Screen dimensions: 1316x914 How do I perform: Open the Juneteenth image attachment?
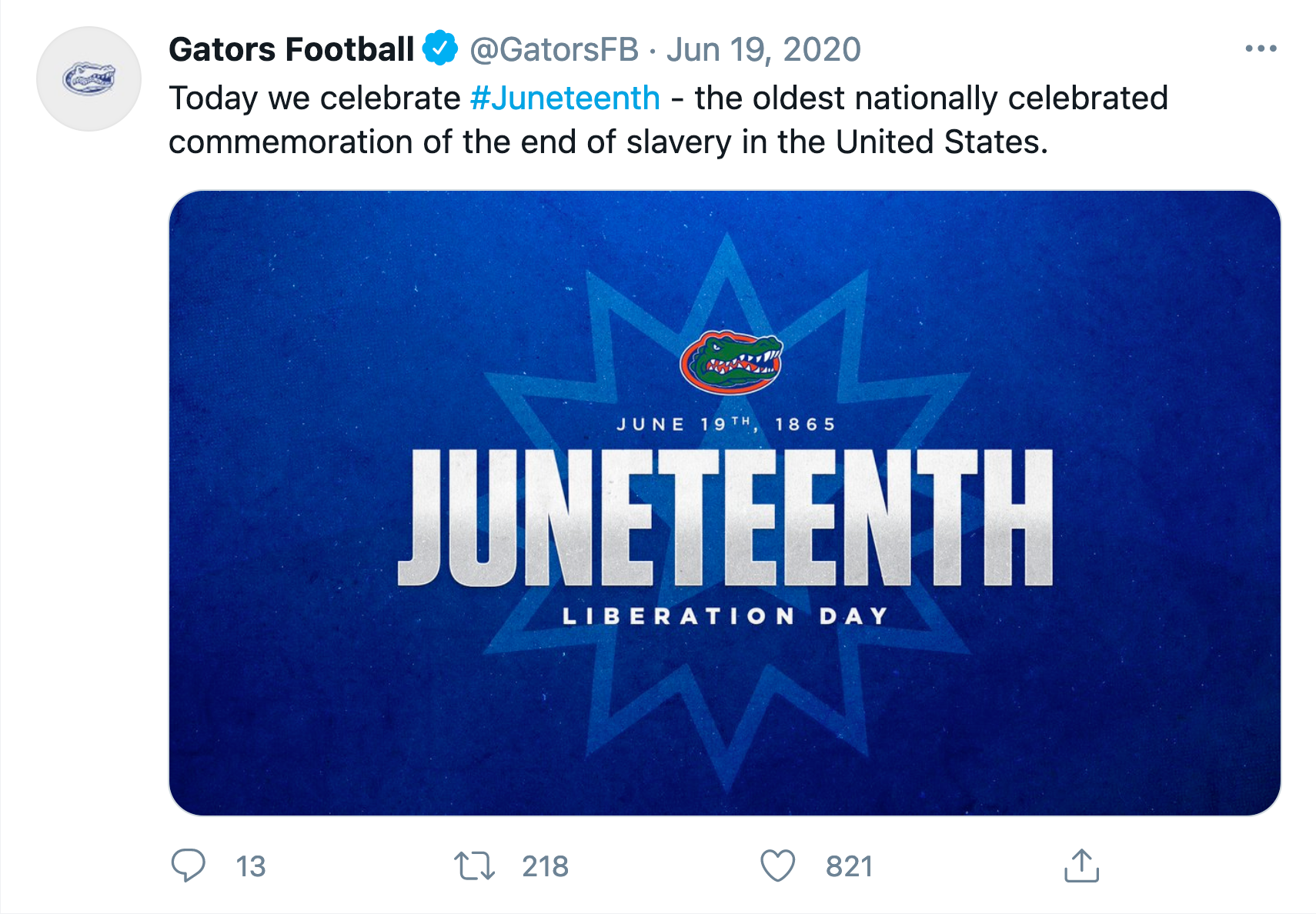point(724,502)
